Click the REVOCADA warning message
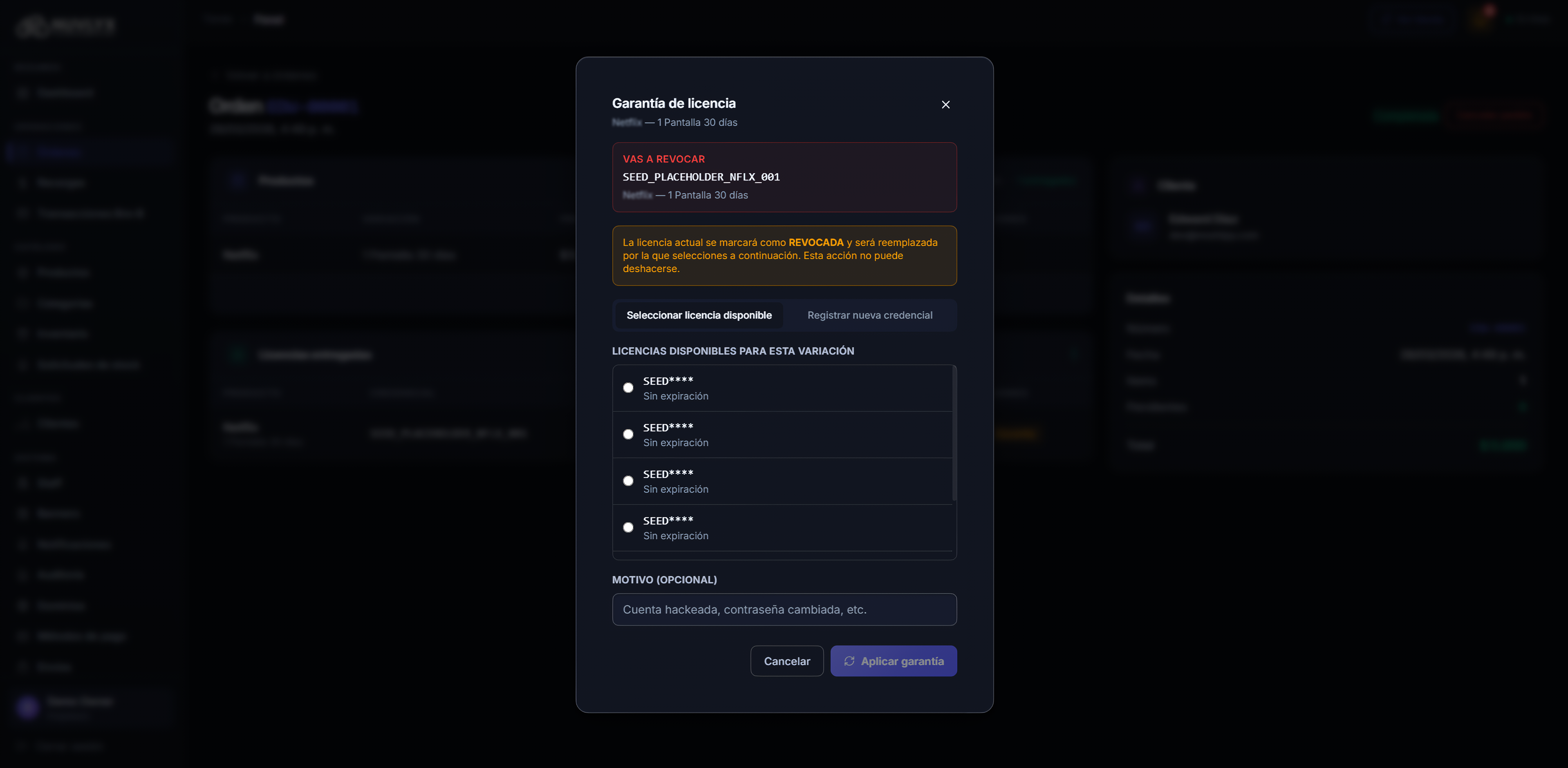The image size is (1568, 768). coord(784,256)
